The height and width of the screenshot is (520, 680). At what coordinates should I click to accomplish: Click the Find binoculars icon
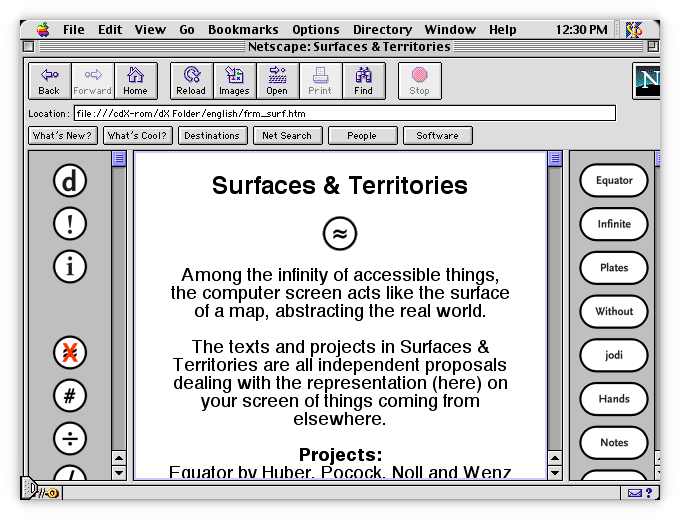click(x=363, y=80)
